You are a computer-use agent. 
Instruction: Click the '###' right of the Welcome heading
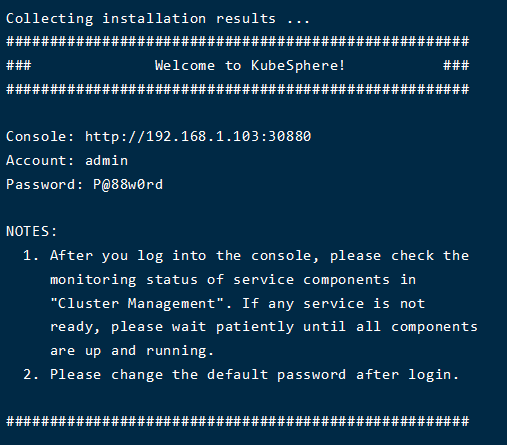point(456,65)
